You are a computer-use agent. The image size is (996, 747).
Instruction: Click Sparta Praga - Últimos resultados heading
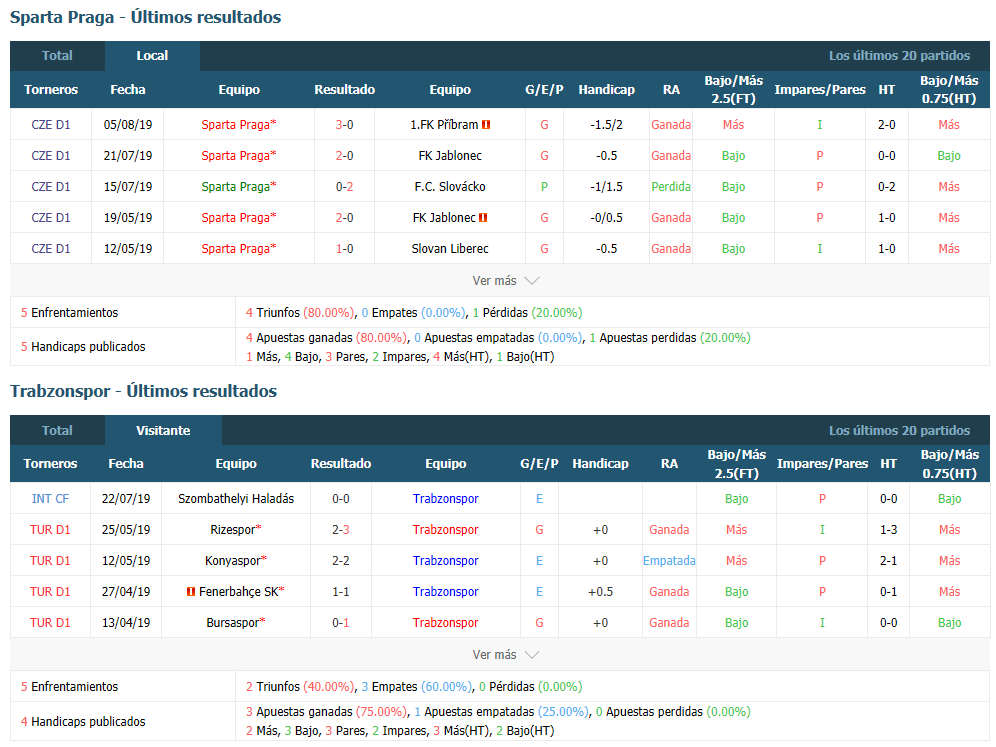(145, 17)
